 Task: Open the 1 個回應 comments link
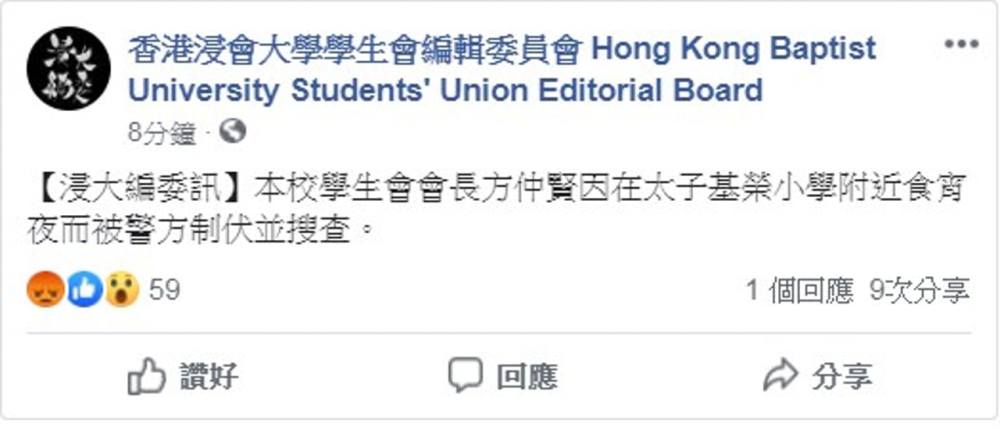point(800,292)
